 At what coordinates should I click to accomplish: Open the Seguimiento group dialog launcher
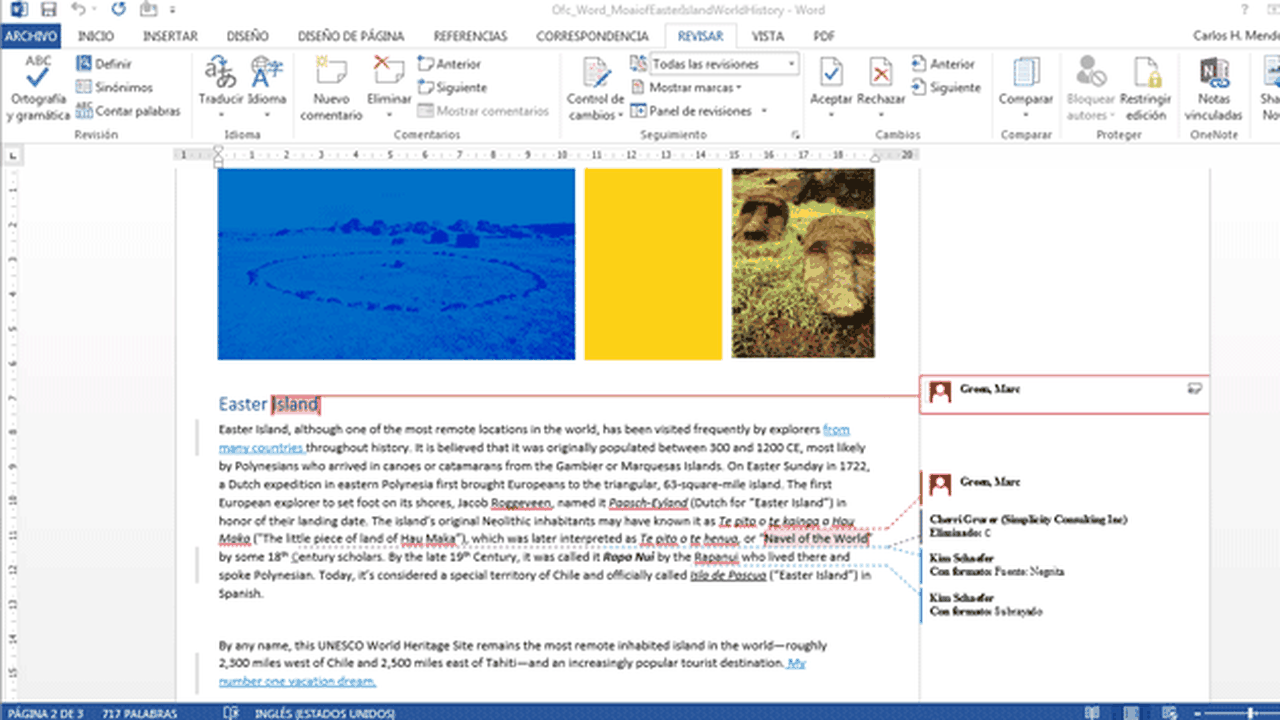coord(796,134)
